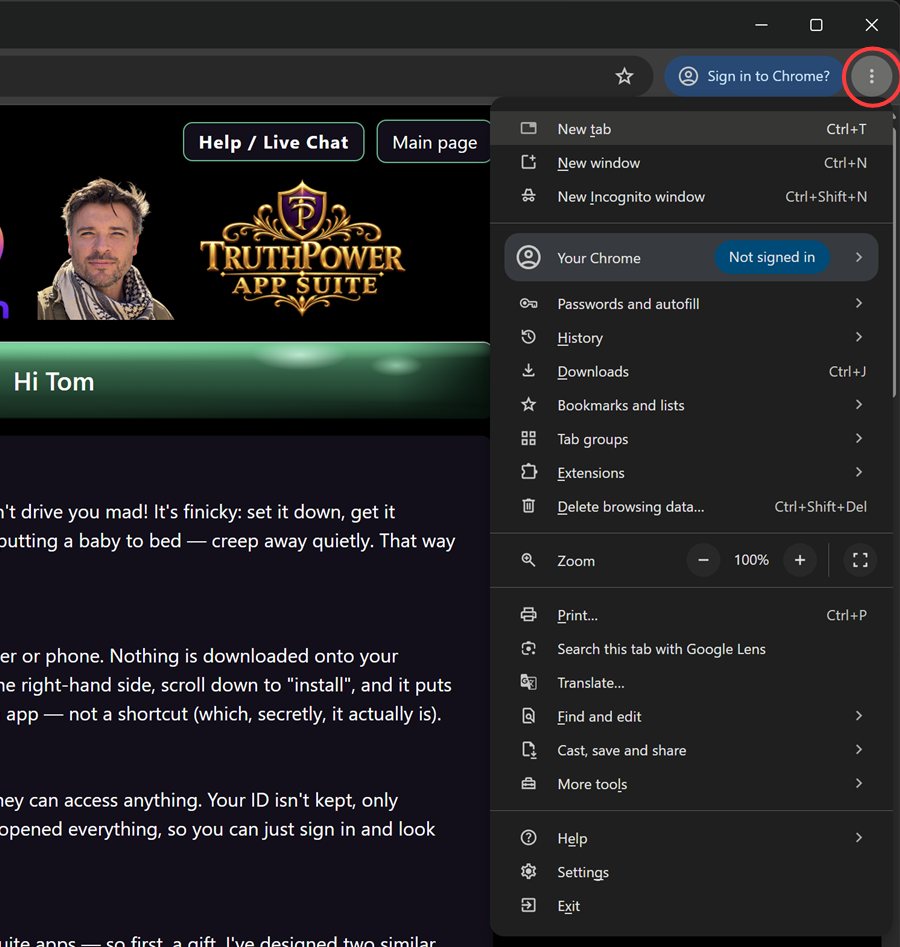Select New Incognito window menu item
This screenshot has width=900, height=947.
tap(691, 197)
